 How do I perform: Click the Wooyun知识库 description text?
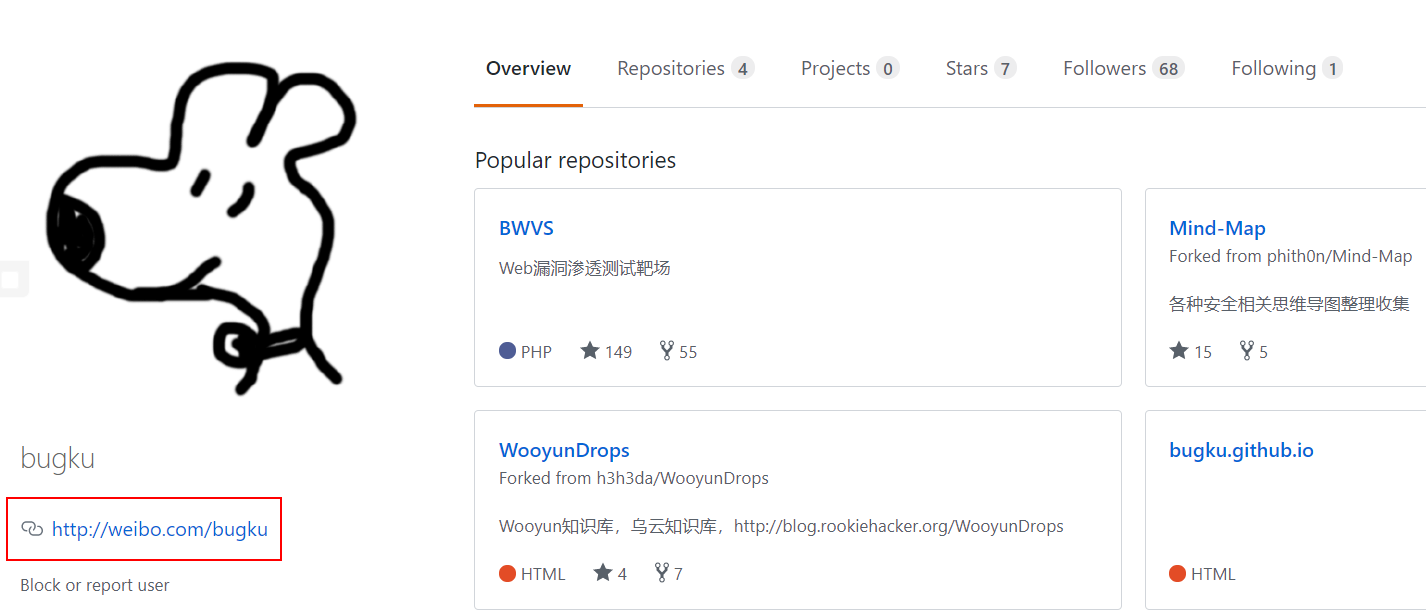781,526
